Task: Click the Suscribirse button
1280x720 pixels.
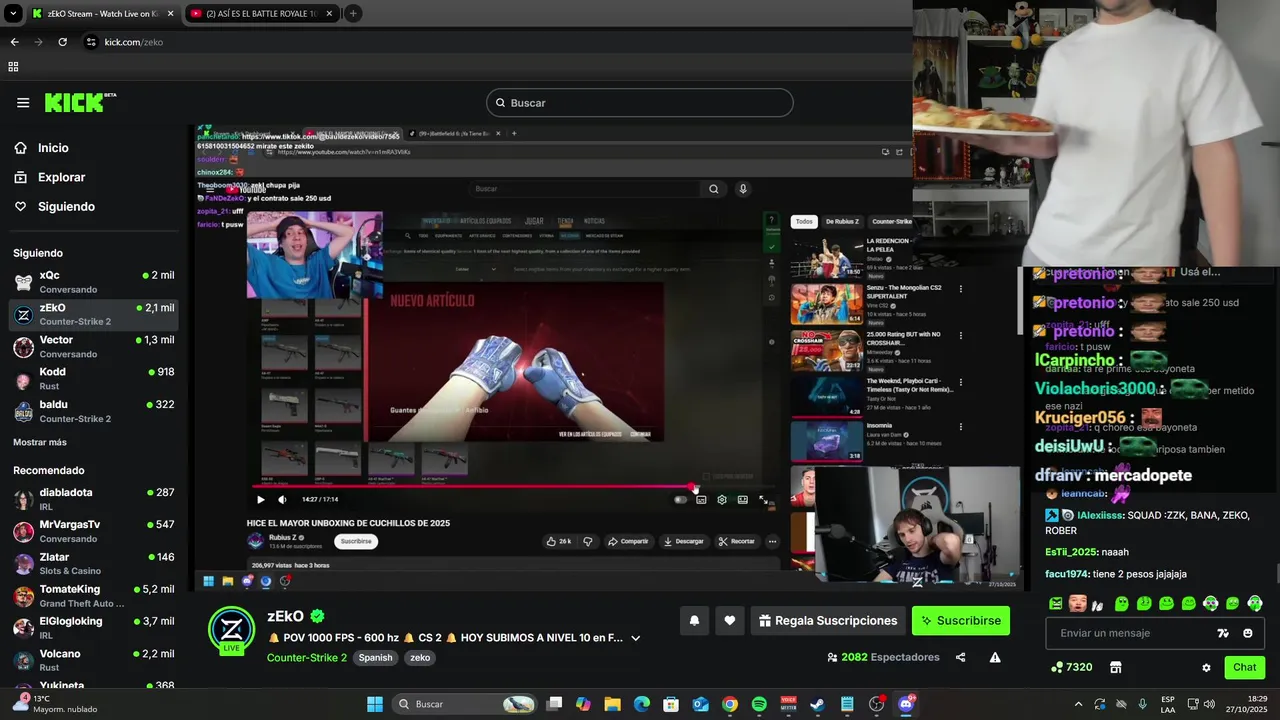Action: click(961, 621)
